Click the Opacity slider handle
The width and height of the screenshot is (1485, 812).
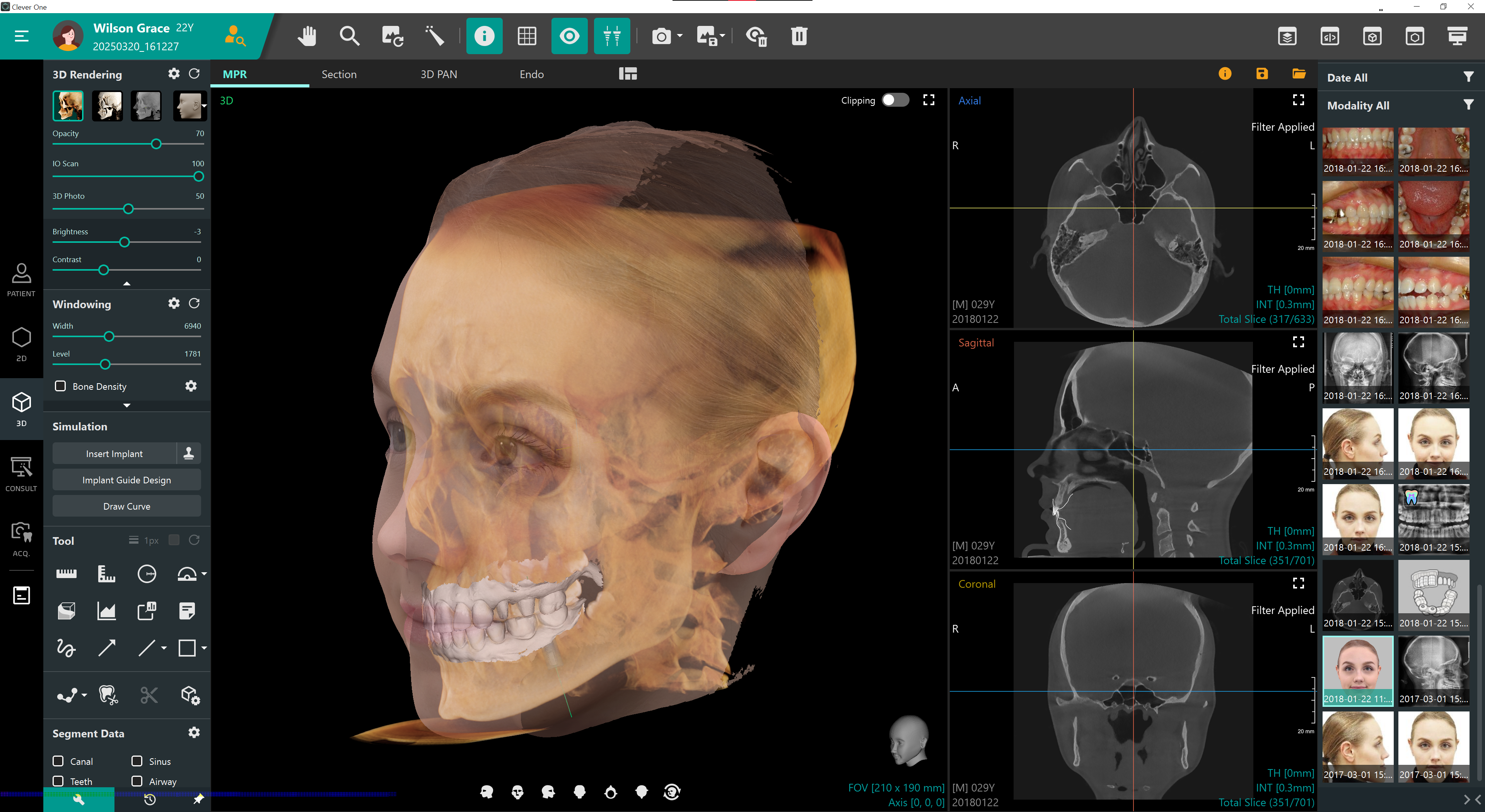pos(156,144)
